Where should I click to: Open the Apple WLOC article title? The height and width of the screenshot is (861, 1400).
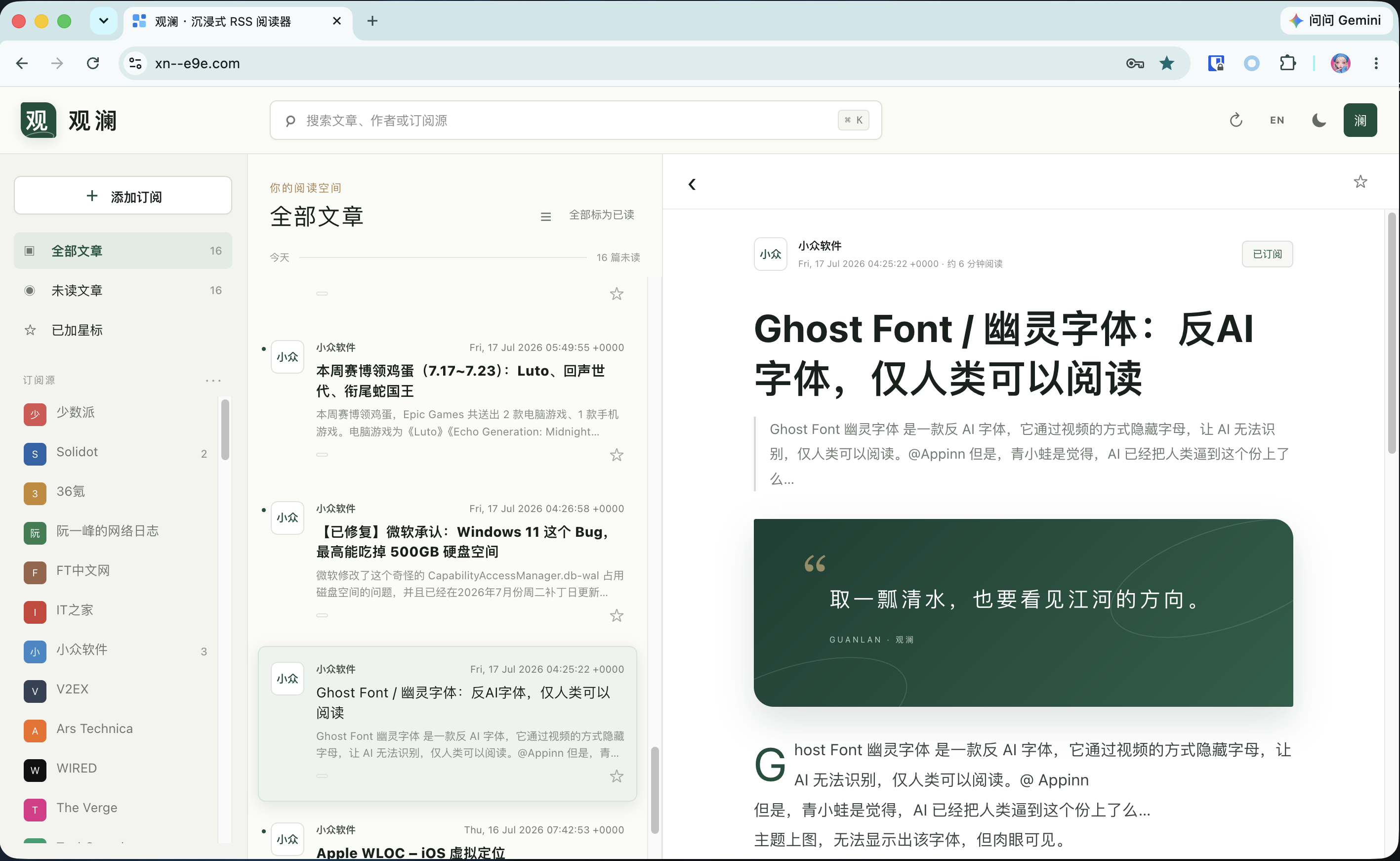[x=411, y=853]
